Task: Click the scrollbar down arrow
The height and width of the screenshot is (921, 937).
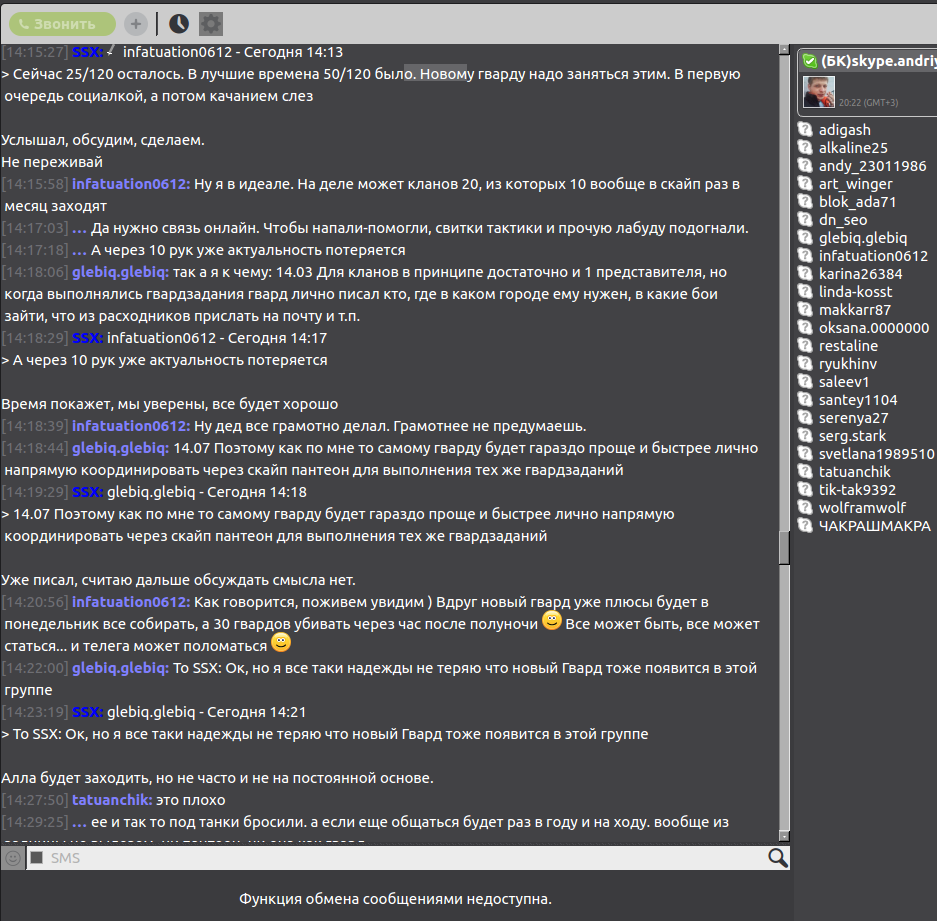Action: pos(785,836)
